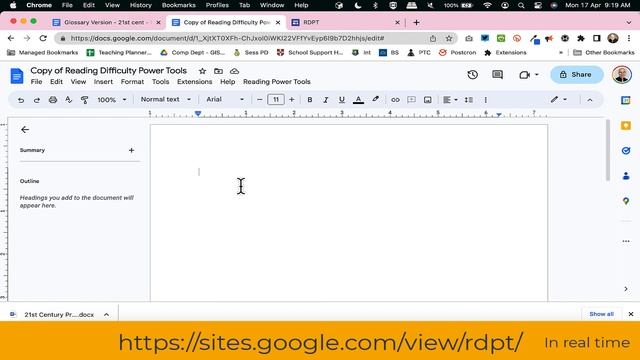
Task: Open the Tasks side panel icon
Action: [x=626, y=151]
